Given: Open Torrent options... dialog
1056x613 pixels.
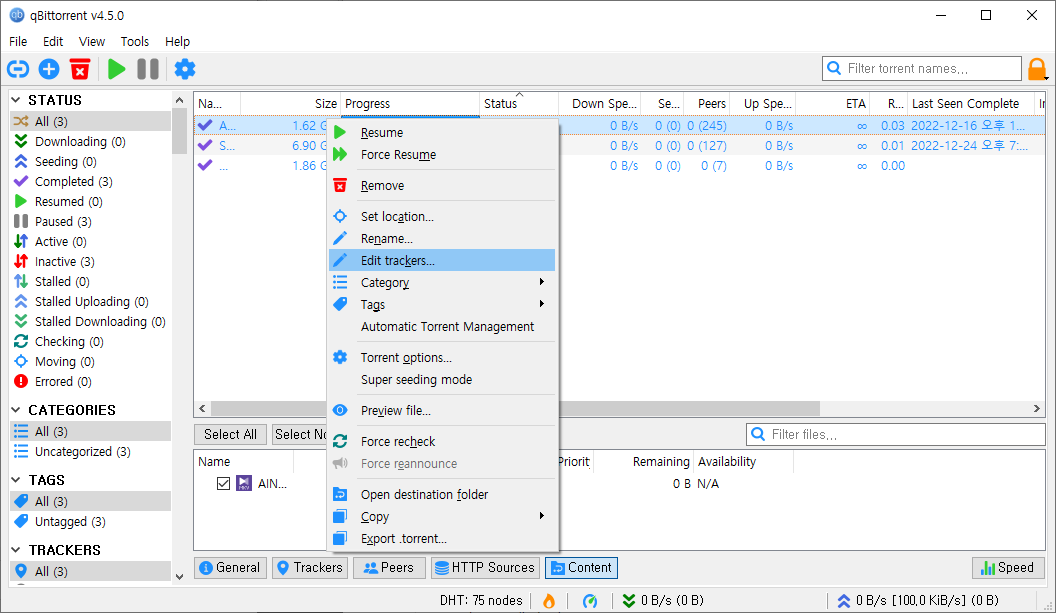Looking at the screenshot, I should pyautogui.click(x=442, y=358).
